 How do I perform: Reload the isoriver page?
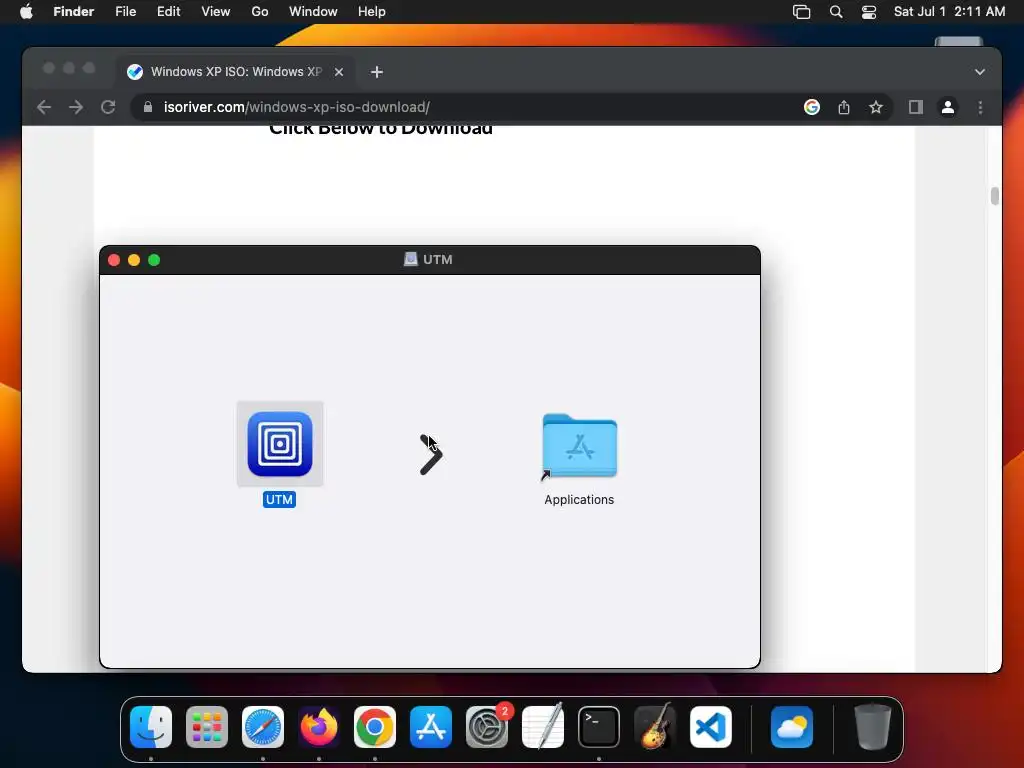click(108, 107)
